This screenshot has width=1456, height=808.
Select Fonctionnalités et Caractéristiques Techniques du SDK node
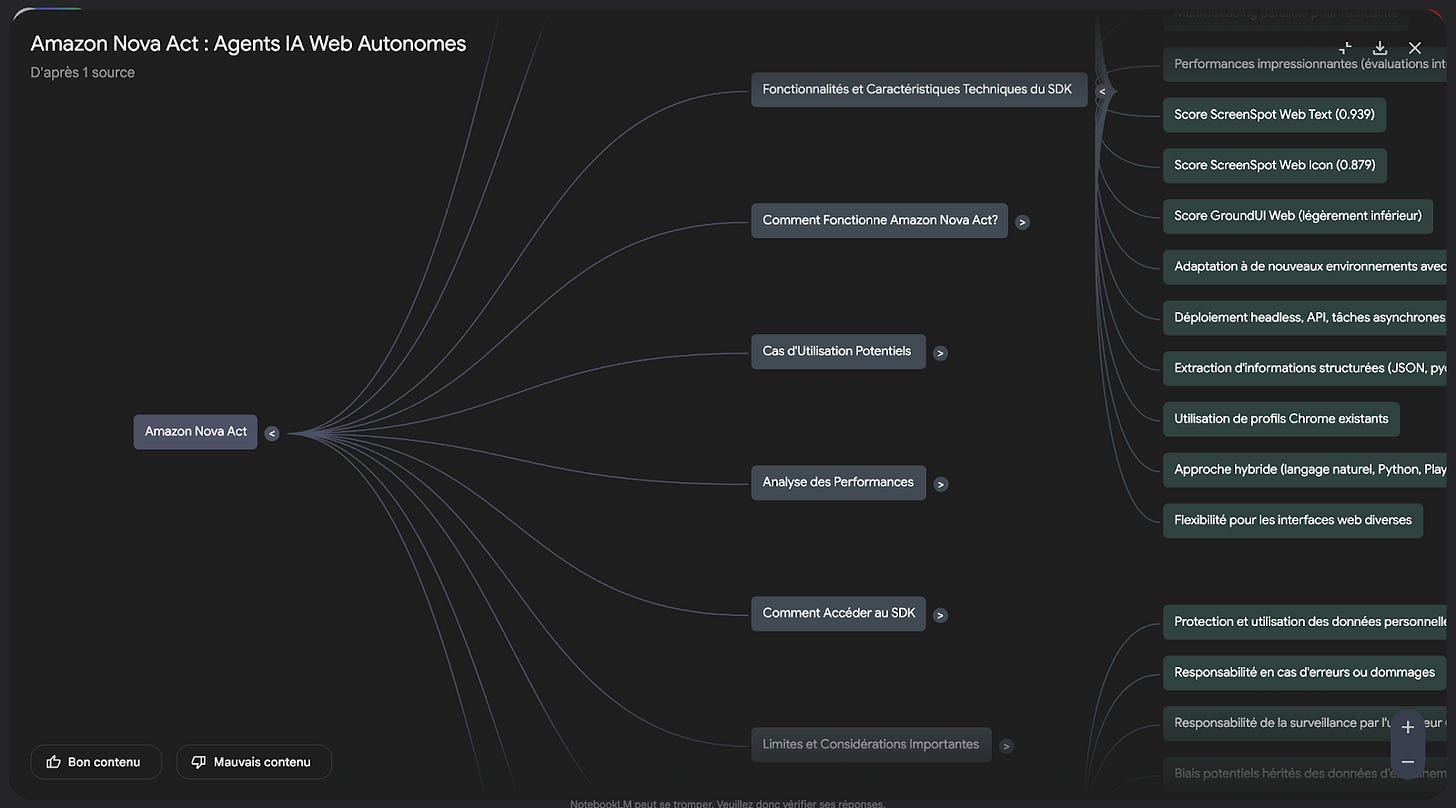(x=917, y=90)
